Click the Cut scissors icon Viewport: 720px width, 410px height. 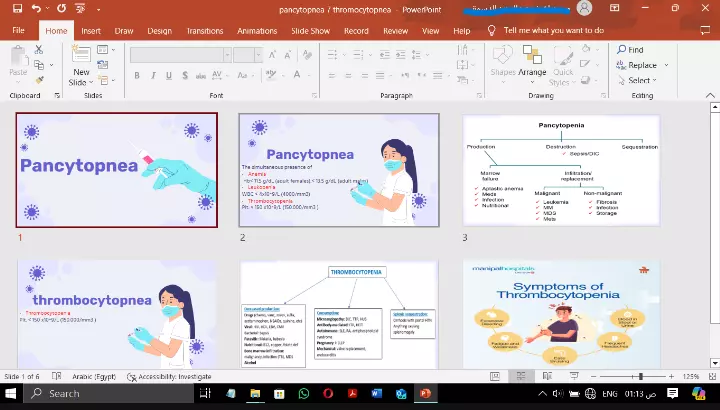(x=39, y=49)
